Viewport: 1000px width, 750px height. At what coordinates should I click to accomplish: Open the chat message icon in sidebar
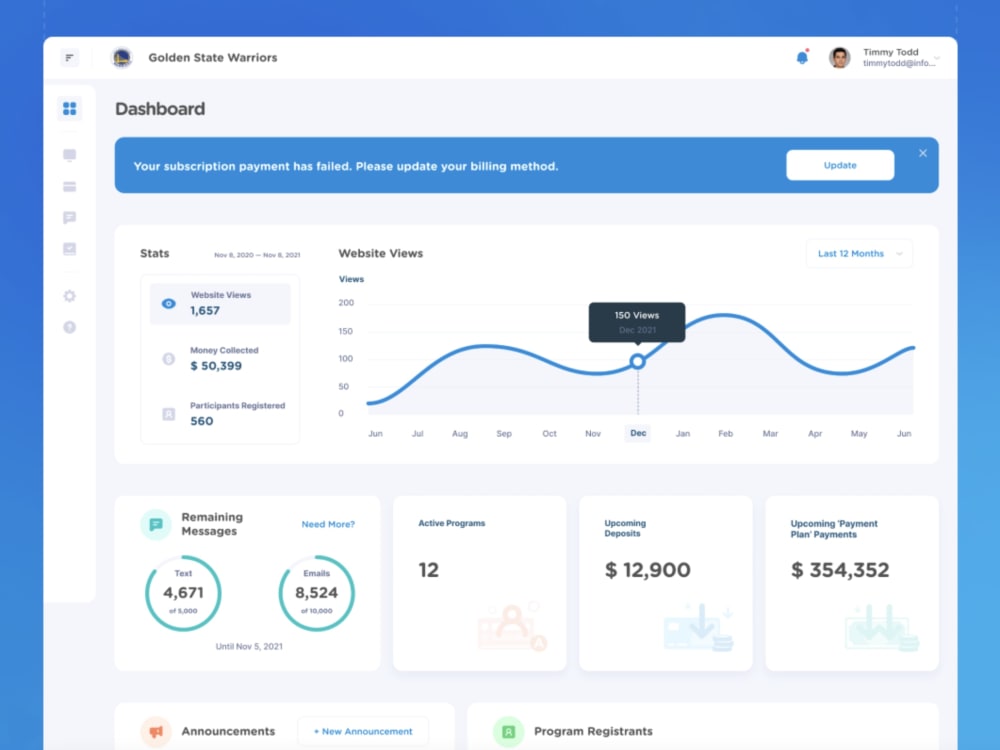pos(70,217)
